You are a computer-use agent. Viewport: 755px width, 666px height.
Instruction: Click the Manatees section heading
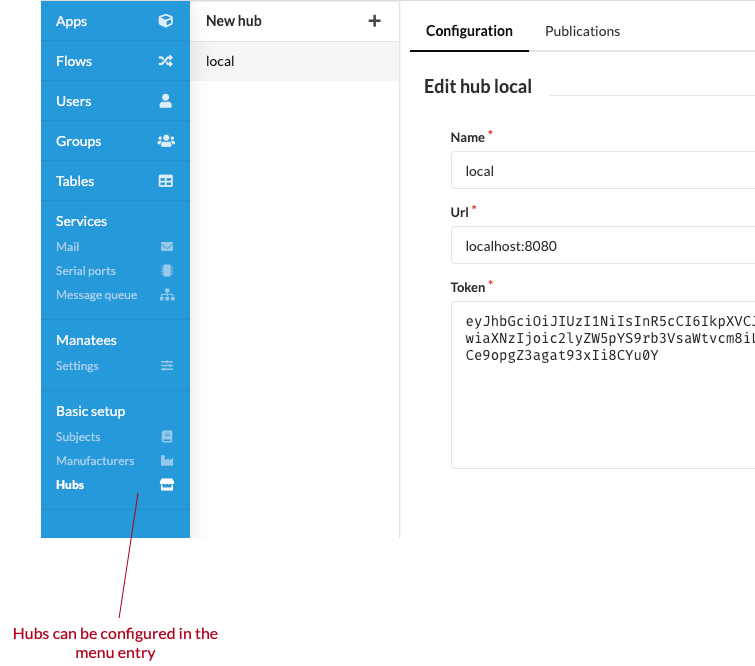click(86, 340)
